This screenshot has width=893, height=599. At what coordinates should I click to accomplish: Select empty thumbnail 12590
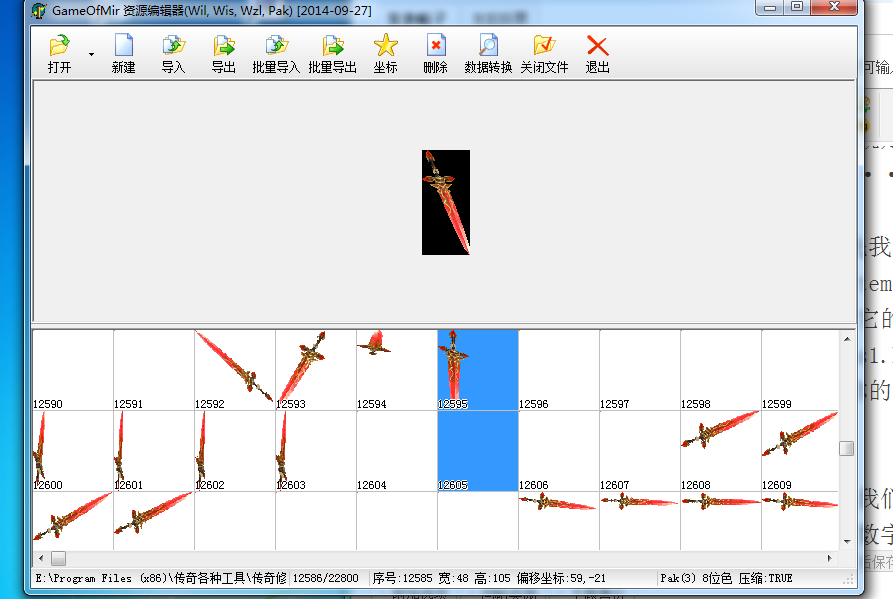[73, 370]
